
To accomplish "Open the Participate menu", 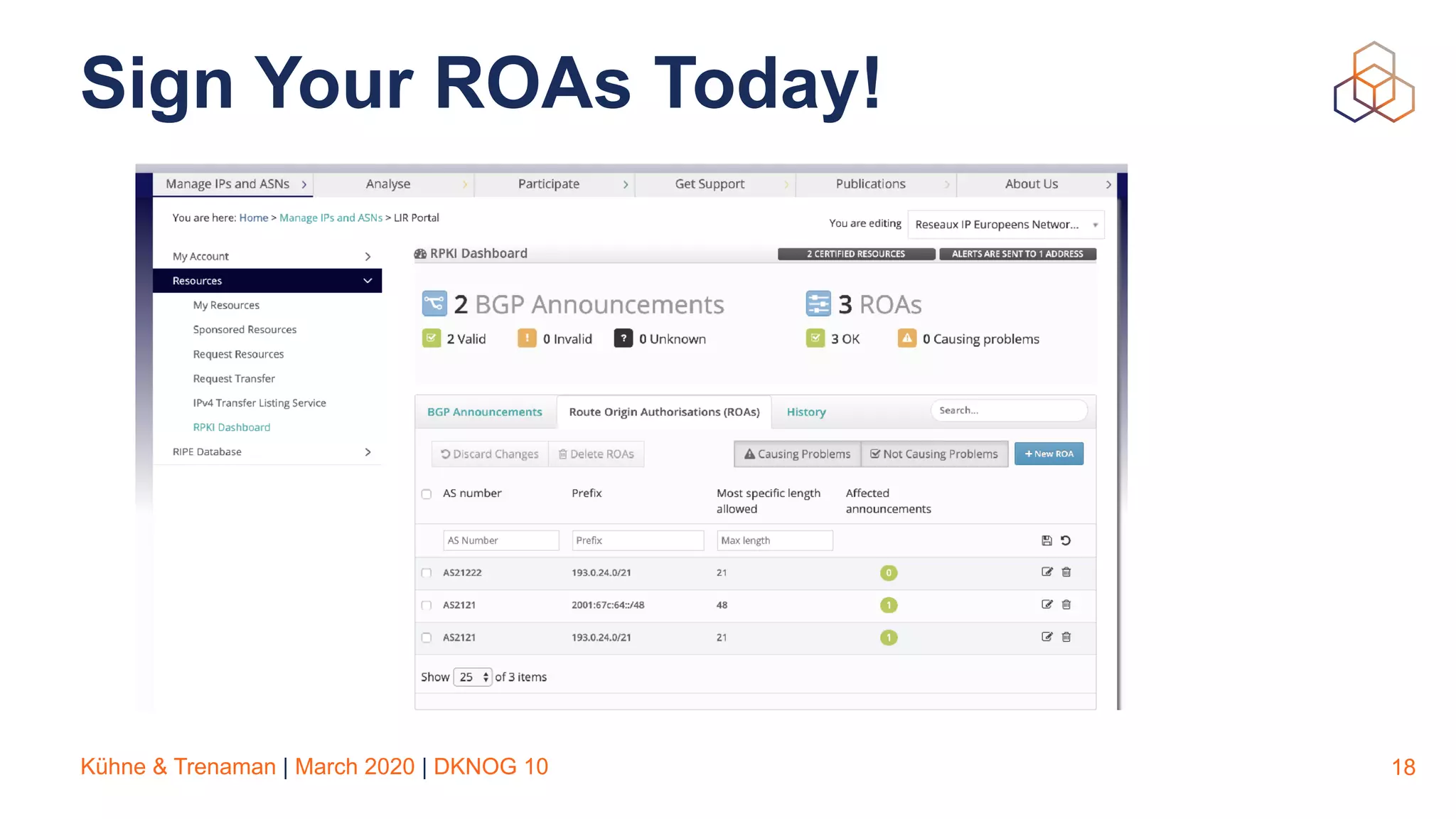I will (555, 184).
